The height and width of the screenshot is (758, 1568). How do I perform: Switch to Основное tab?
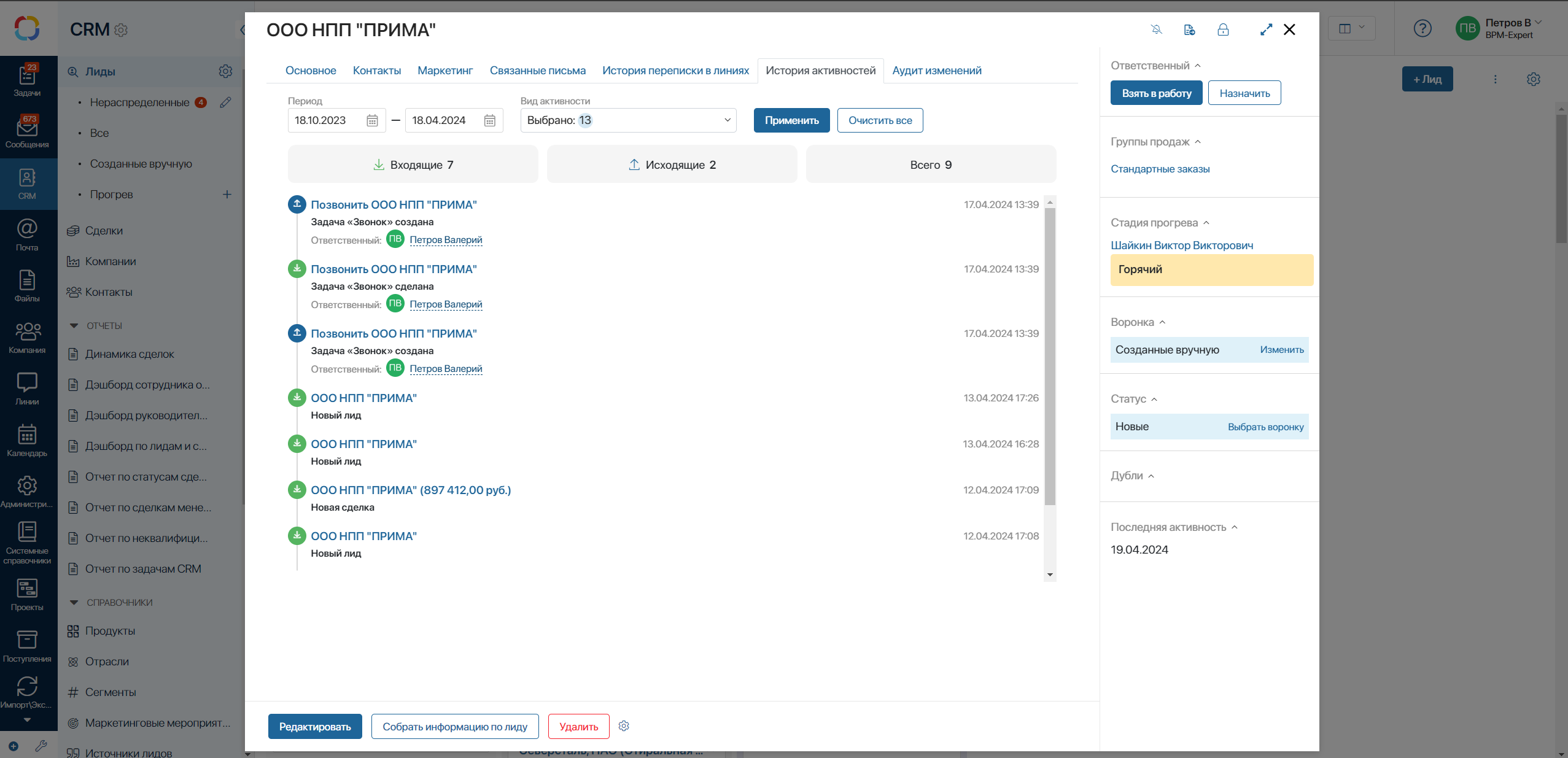[311, 71]
